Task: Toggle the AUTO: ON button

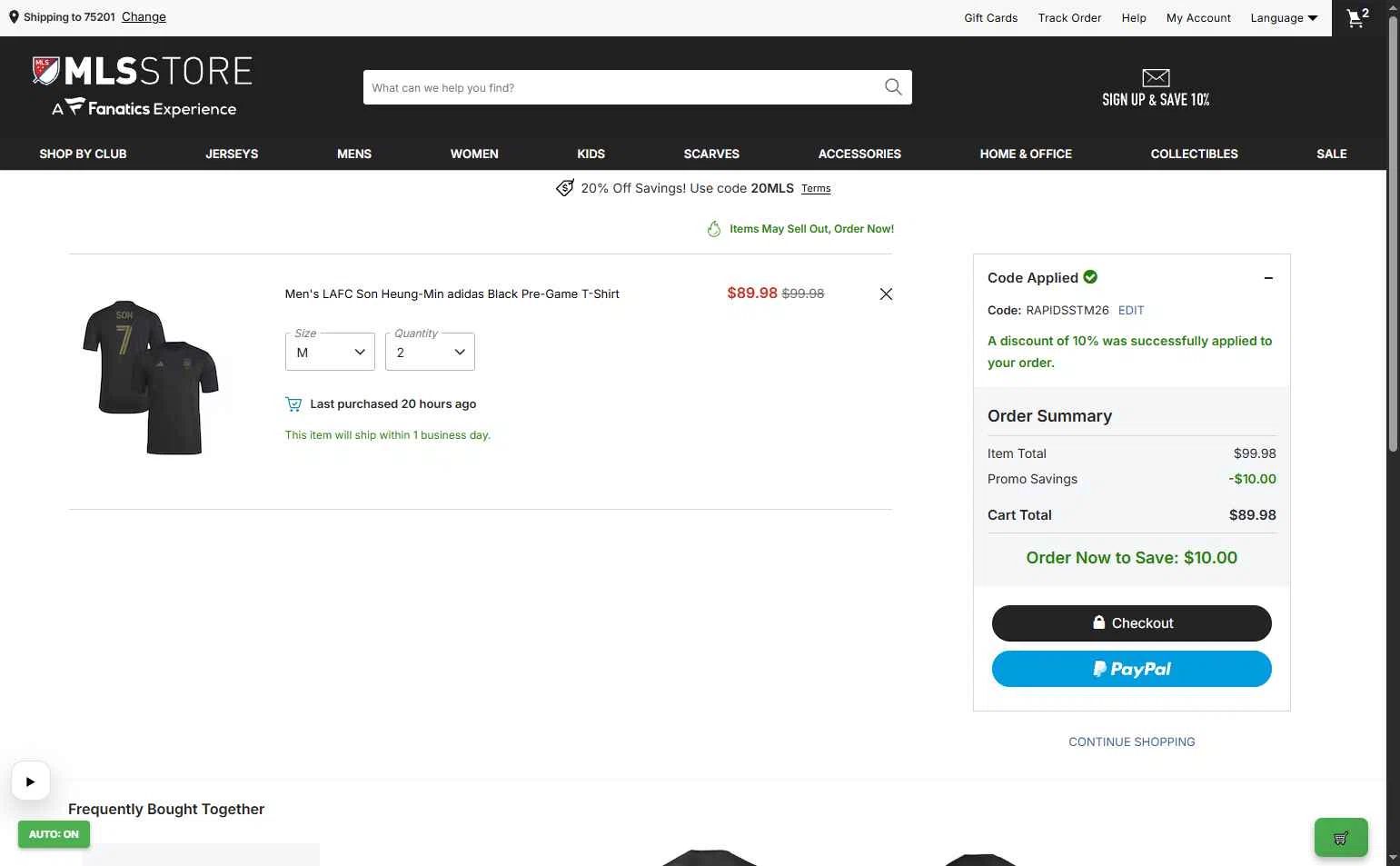Action: tap(54, 834)
